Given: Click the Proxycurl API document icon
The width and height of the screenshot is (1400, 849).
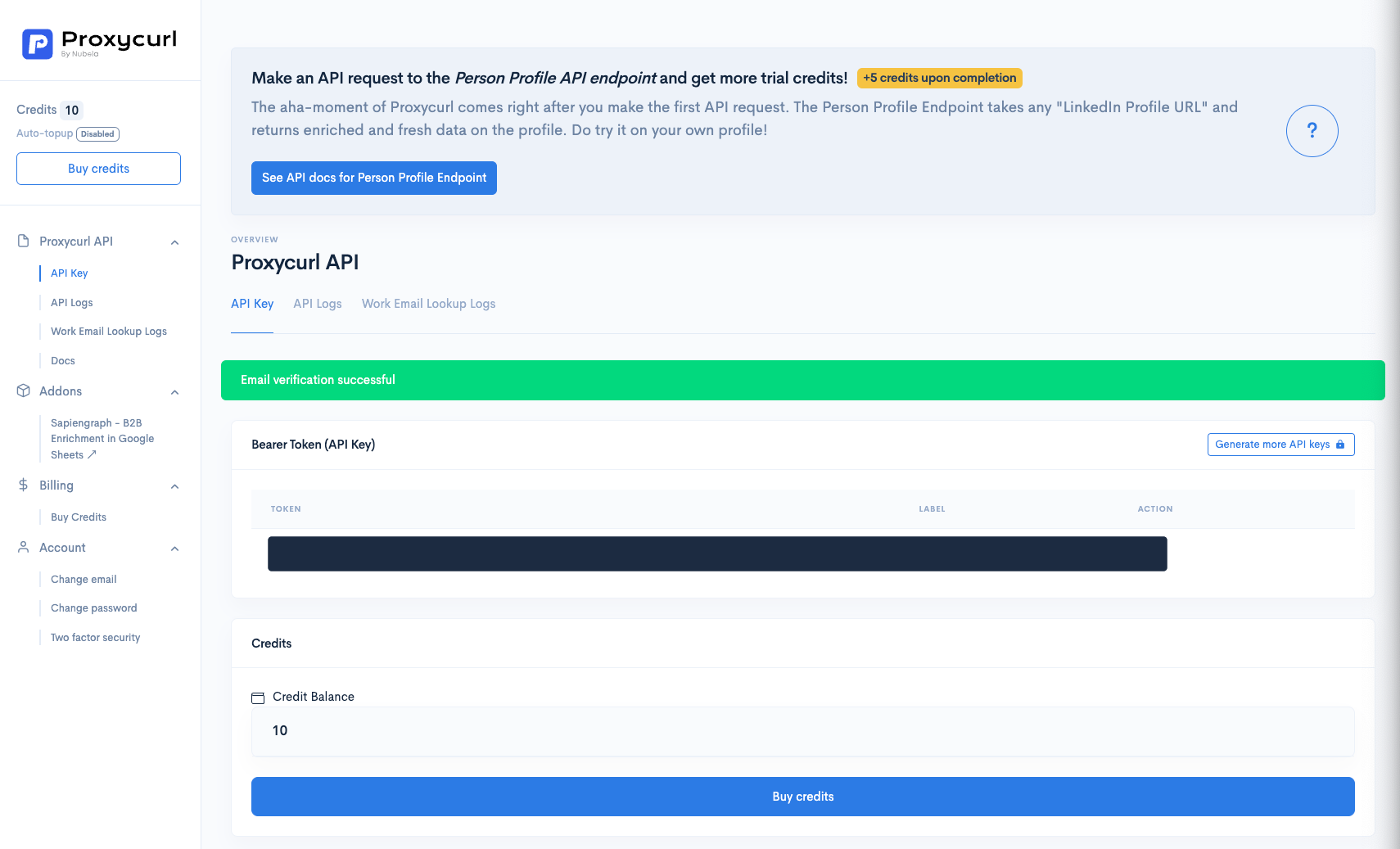Looking at the screenshot, I should pos(24,241).
